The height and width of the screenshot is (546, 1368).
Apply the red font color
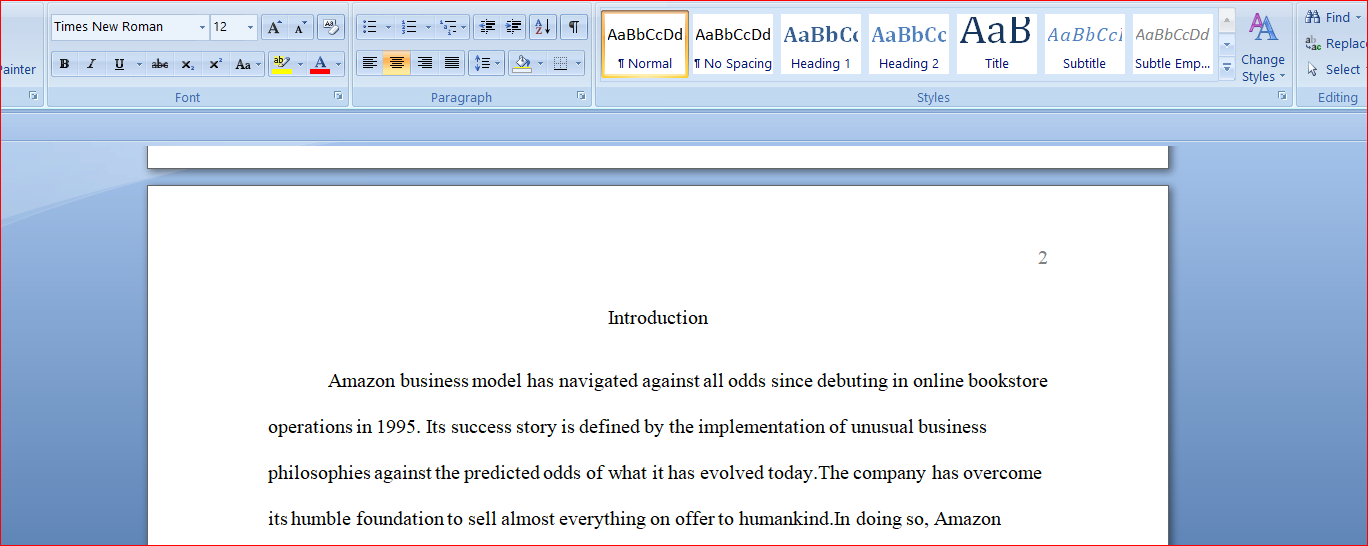click(320, 64)
